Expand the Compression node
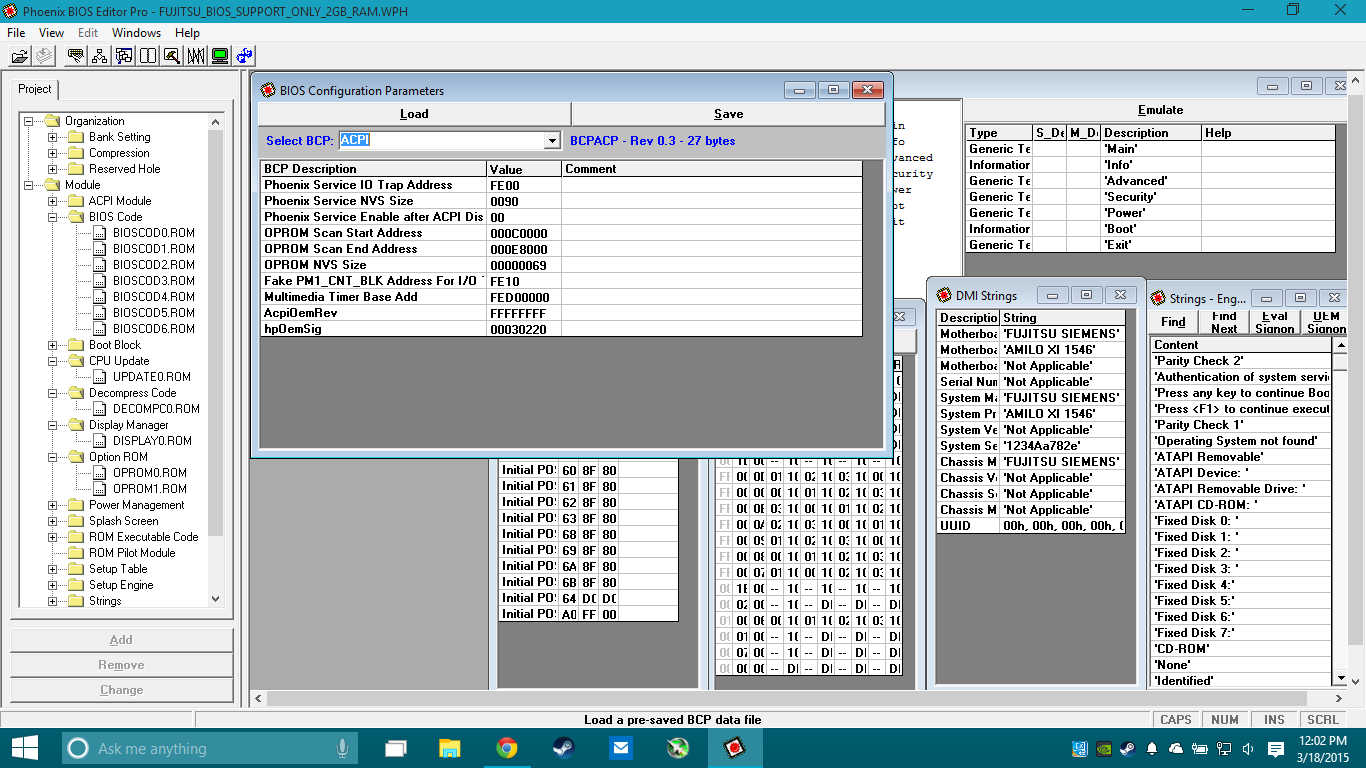The height and width of the screenshot is (768, 1366). pos(52,153)
